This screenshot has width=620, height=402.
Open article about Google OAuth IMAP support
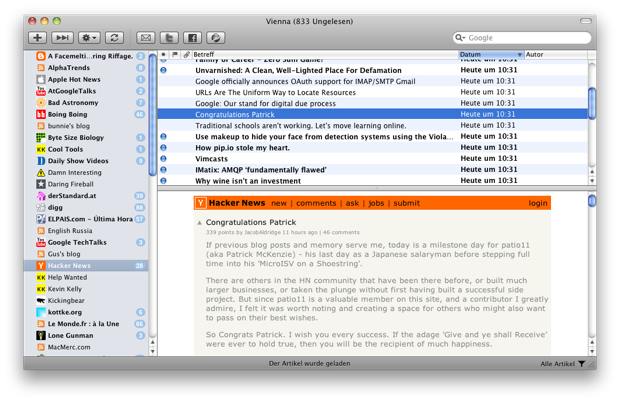point(372,81)
